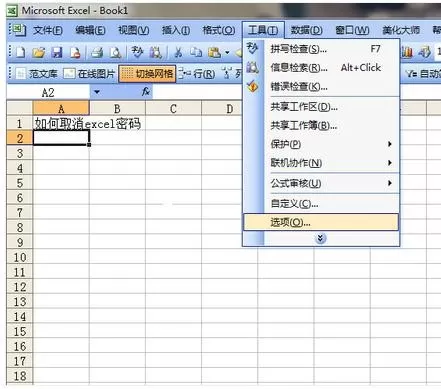The width and height of the screenshot is (441, 389).
Task: Click the 行(R) toolbar button
Action: point(197,73)
